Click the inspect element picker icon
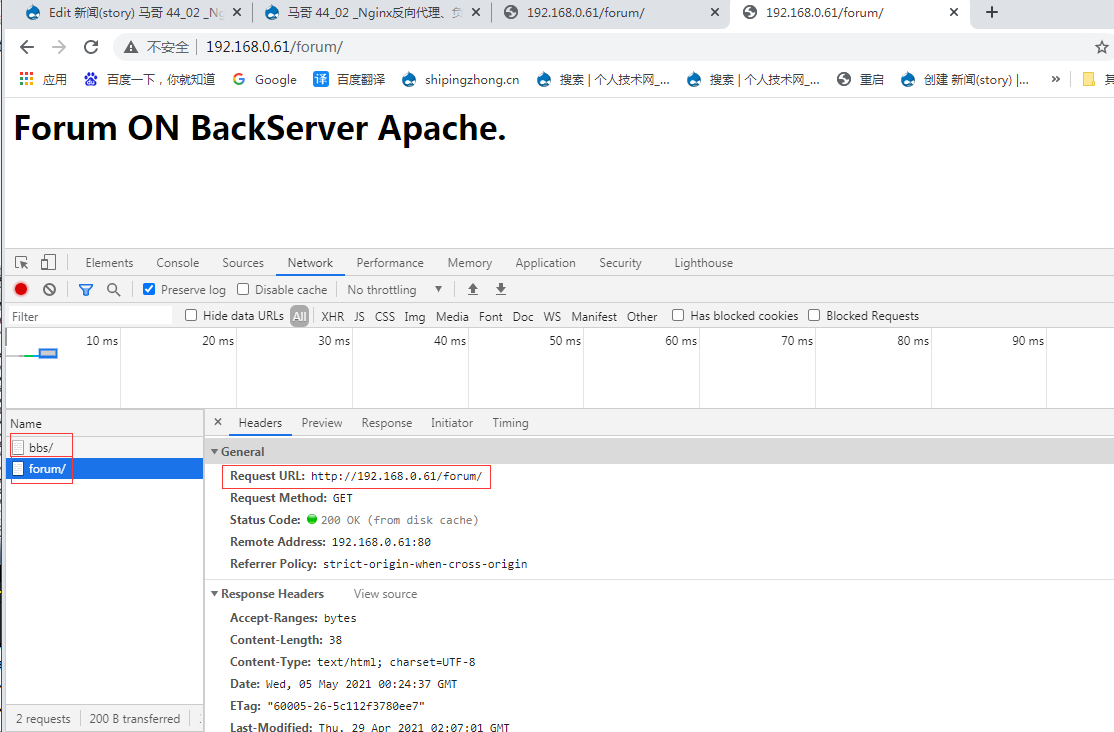 click(21, 263)
